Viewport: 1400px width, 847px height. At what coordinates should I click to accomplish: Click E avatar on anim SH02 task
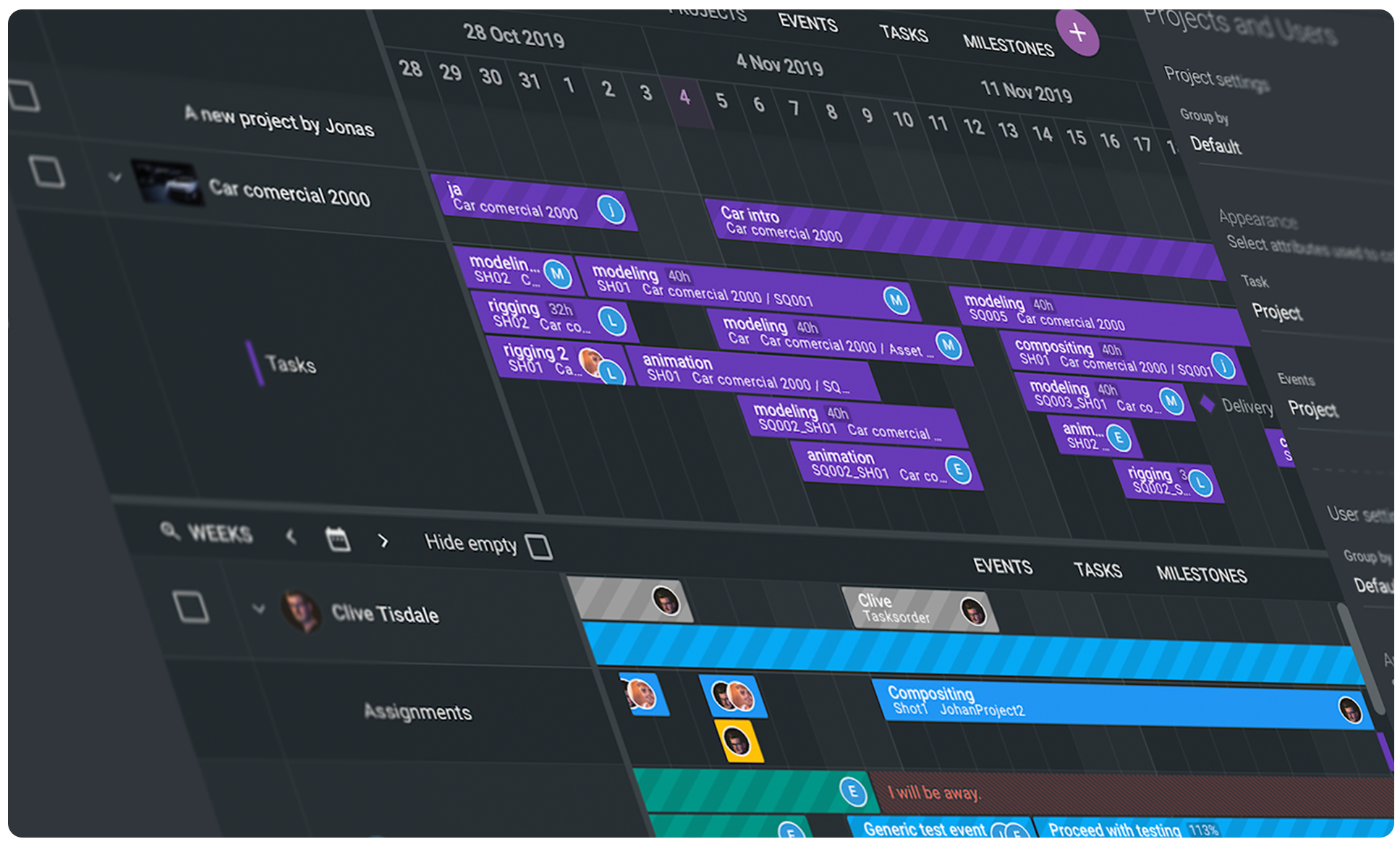1119,437
